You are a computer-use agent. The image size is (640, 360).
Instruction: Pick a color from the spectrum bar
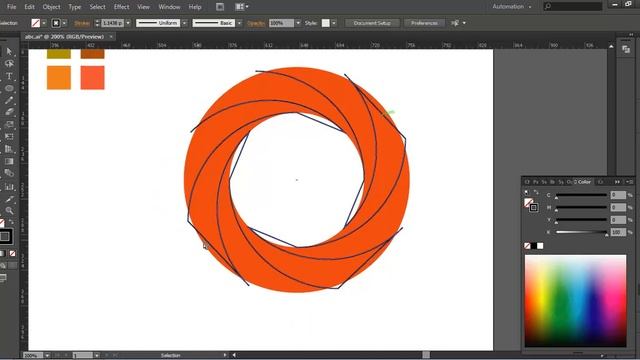[576, 301]
